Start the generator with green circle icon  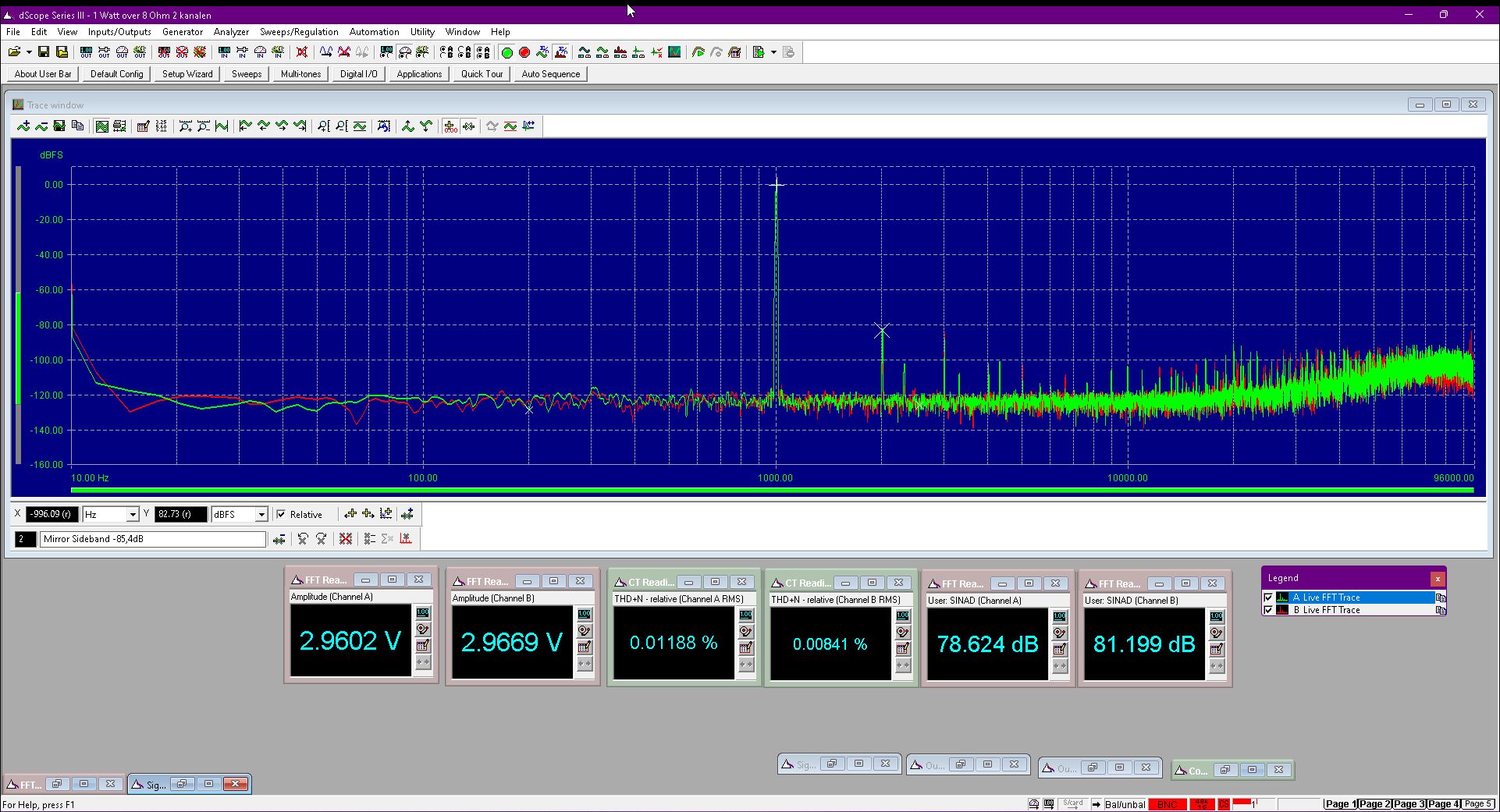pyautogui.click(x=507, y=52)
